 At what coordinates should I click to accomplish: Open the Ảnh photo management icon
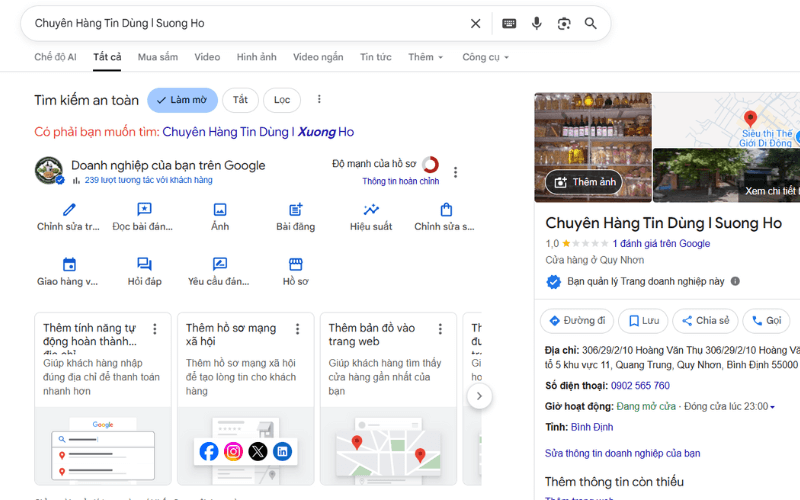[x=220, y=210]
